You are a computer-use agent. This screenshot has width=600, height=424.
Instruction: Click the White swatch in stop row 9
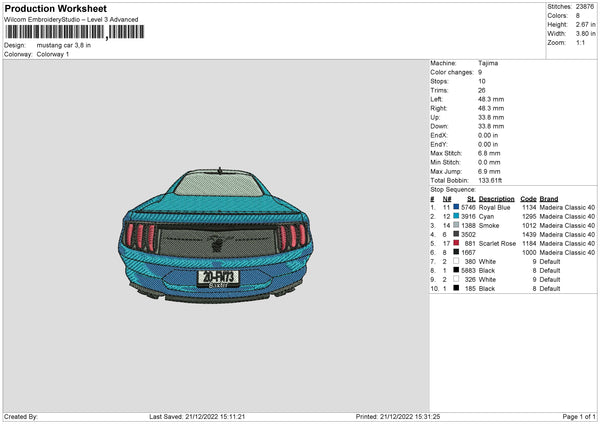(456, 279)
